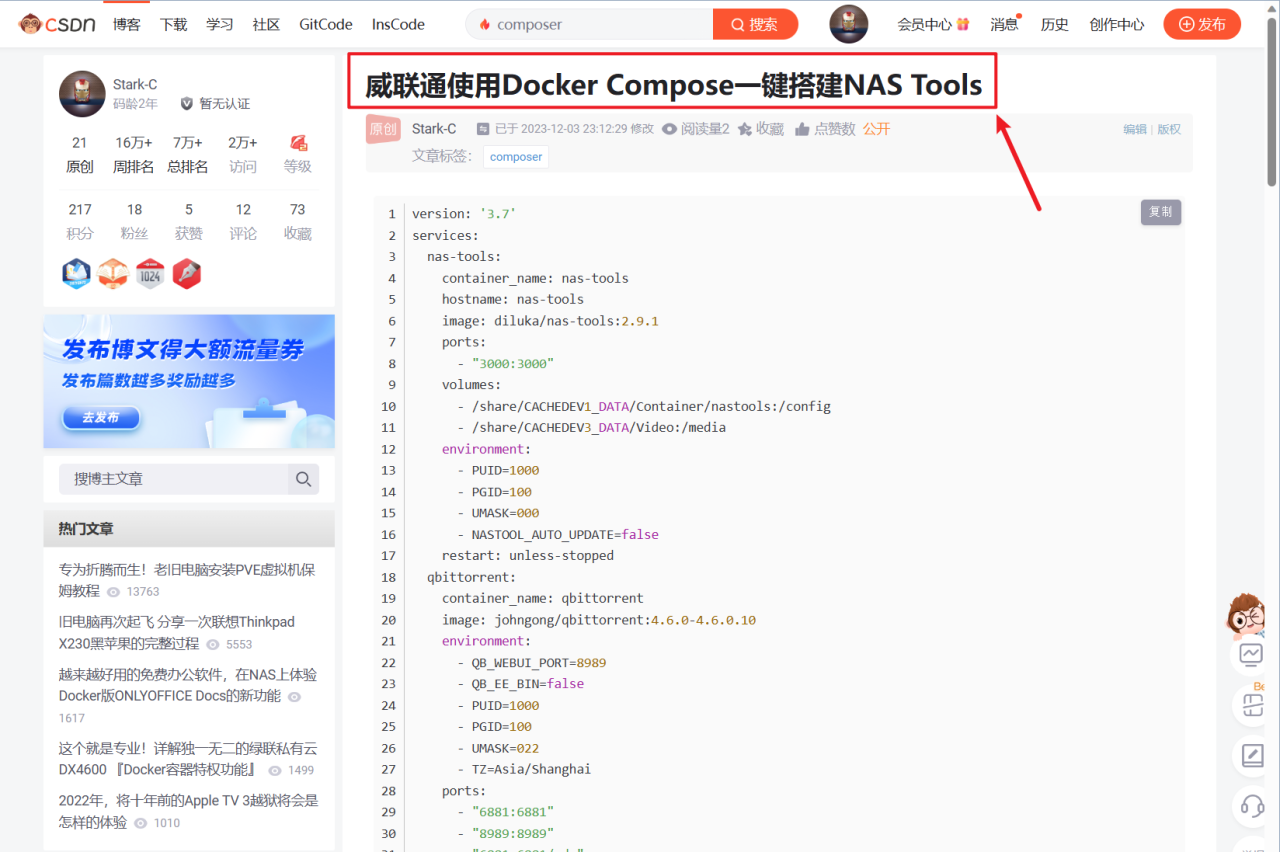Screen dimensions: 1280x852
Task: Open hot article 专为折腾而生！老旧电脑安装PVE虚拟机保姆教程
Action: click(x=187, y=580)
